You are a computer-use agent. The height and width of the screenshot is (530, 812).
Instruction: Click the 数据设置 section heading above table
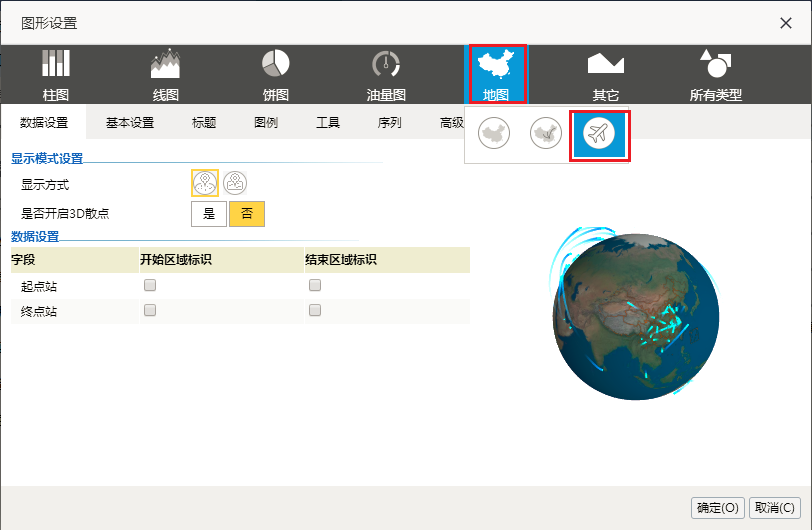[35, 237]
